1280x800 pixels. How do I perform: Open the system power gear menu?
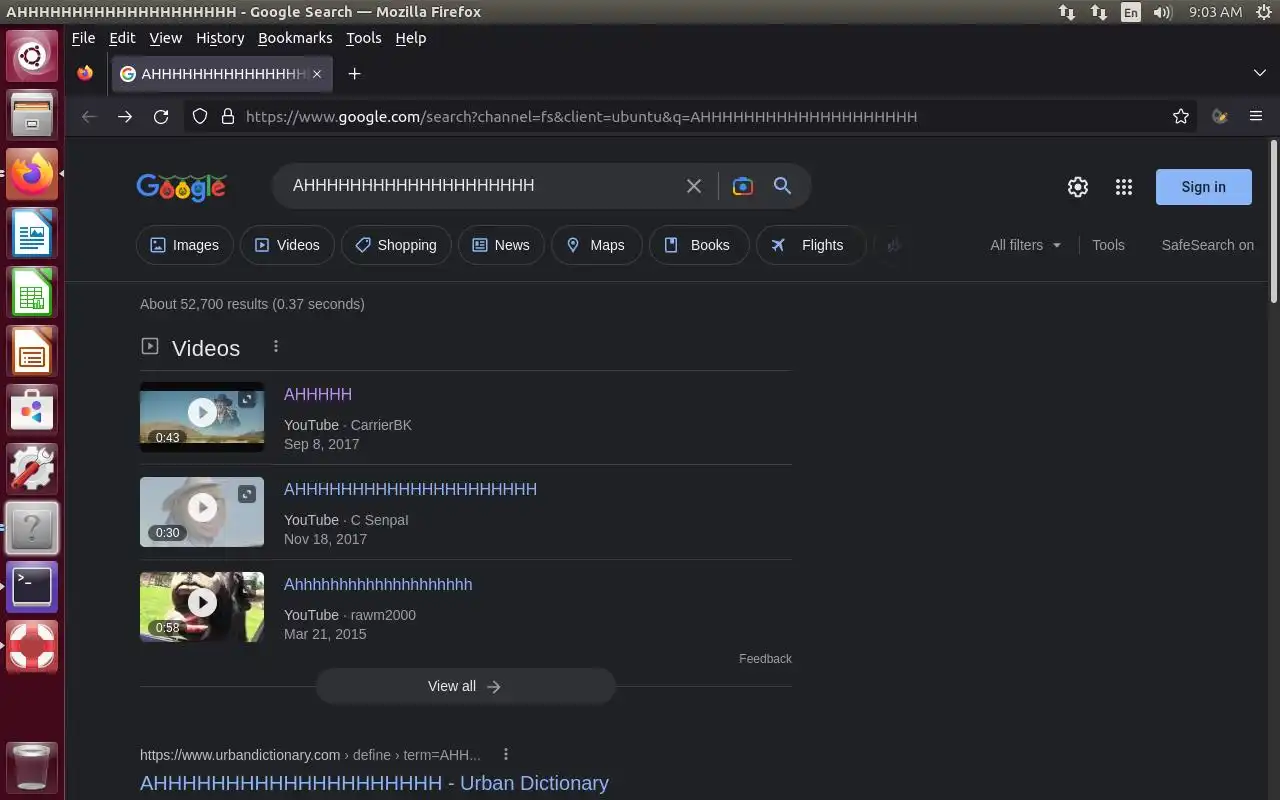click(x=1262, y=12)
